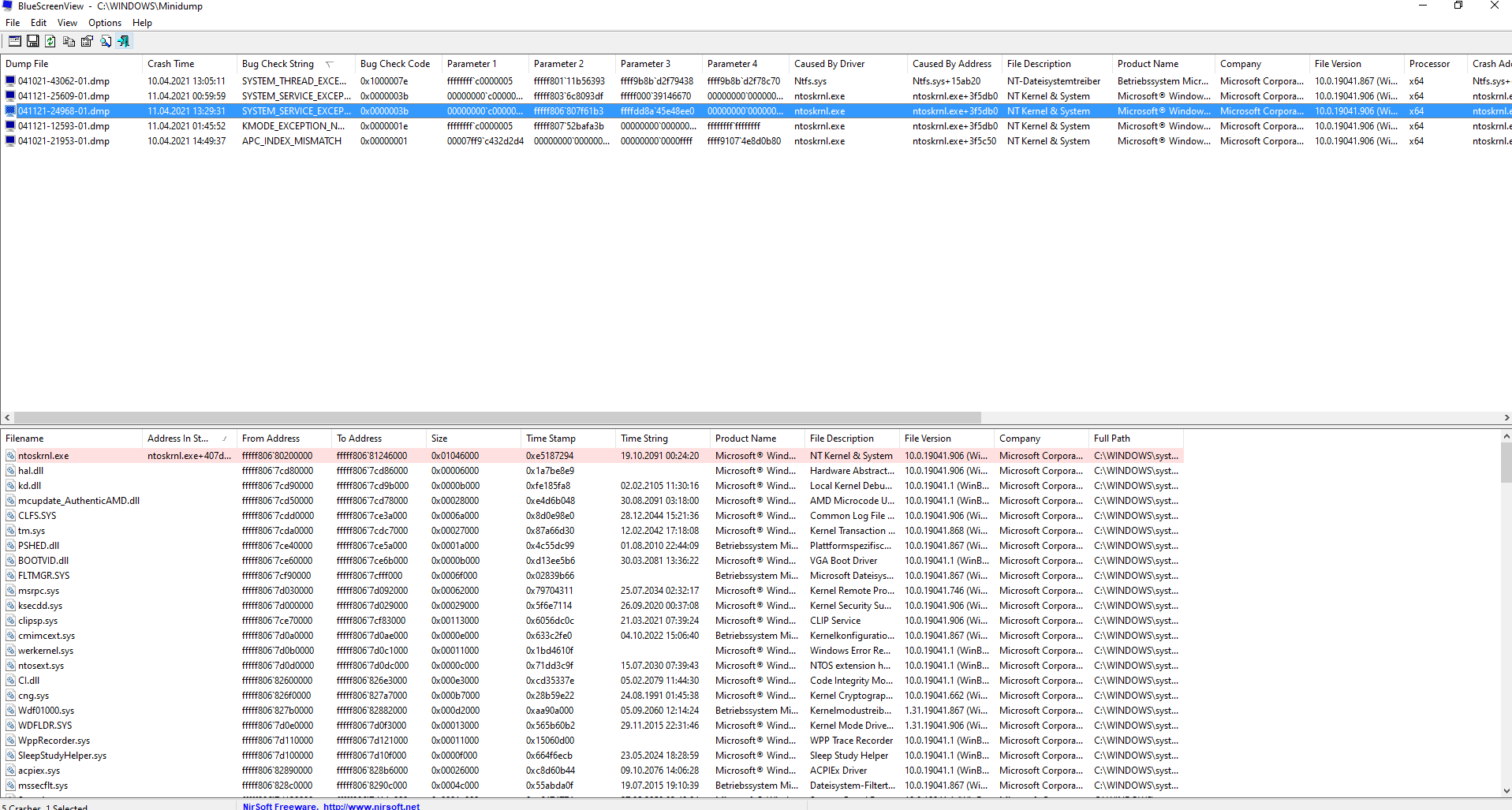This screenshot has width=1512, height=810.
Task: Open the Edit menu
Action: click(x=39, y=23)
